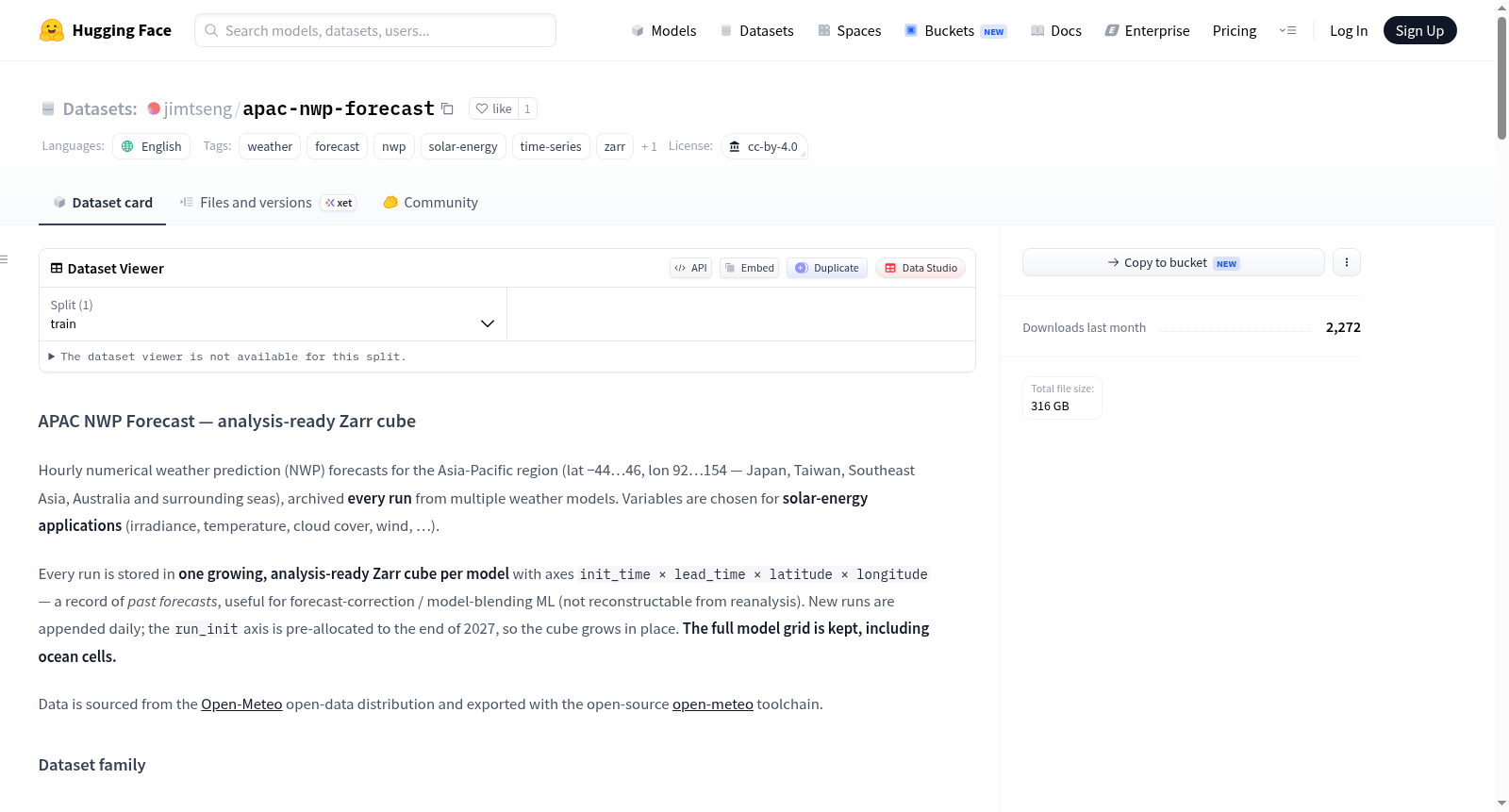Open the cc-by-4.0 license tag
This screenshot has width=1509, height=812.
point(764,146)
